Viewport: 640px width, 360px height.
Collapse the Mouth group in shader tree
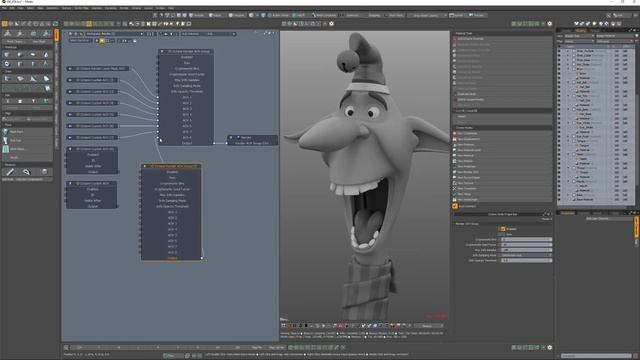(568, 181)
